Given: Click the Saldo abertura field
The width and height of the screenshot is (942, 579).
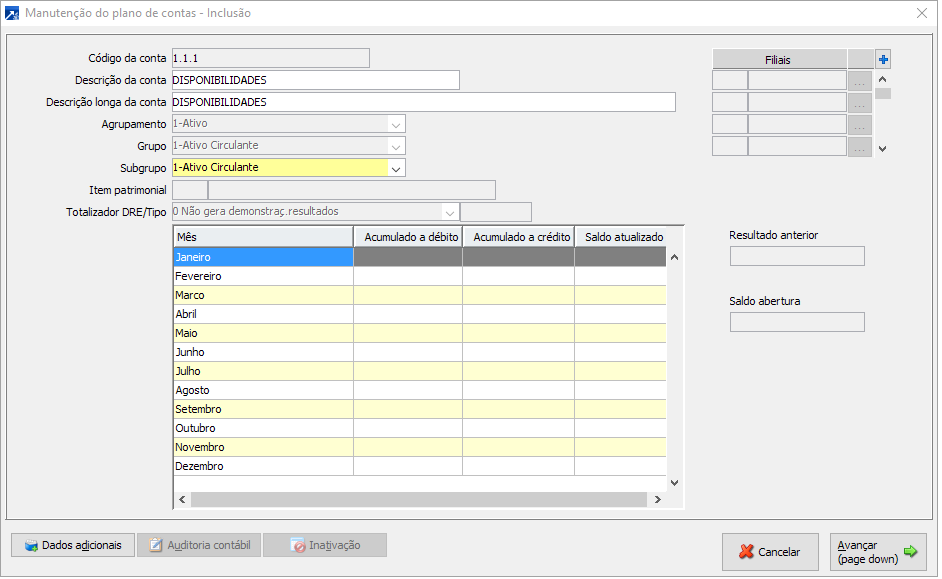Looking at the screenshot, I should [x=797, y=322].
